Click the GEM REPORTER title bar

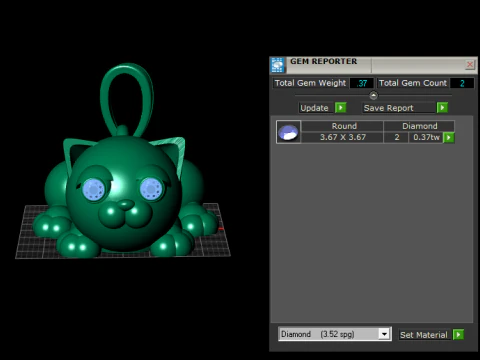click(373, 65)
